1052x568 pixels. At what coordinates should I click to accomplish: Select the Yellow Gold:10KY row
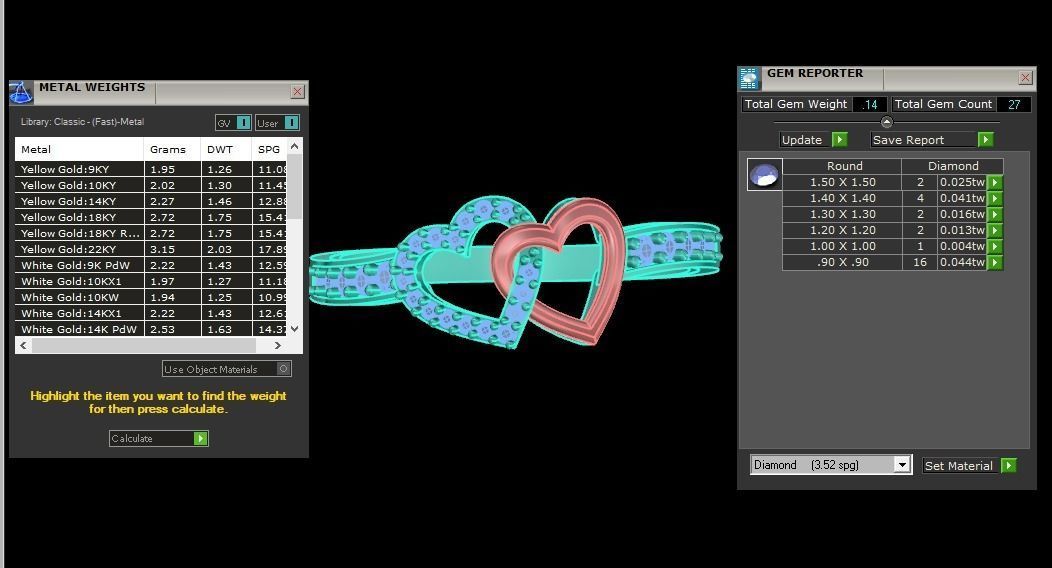tap(151, 186)
